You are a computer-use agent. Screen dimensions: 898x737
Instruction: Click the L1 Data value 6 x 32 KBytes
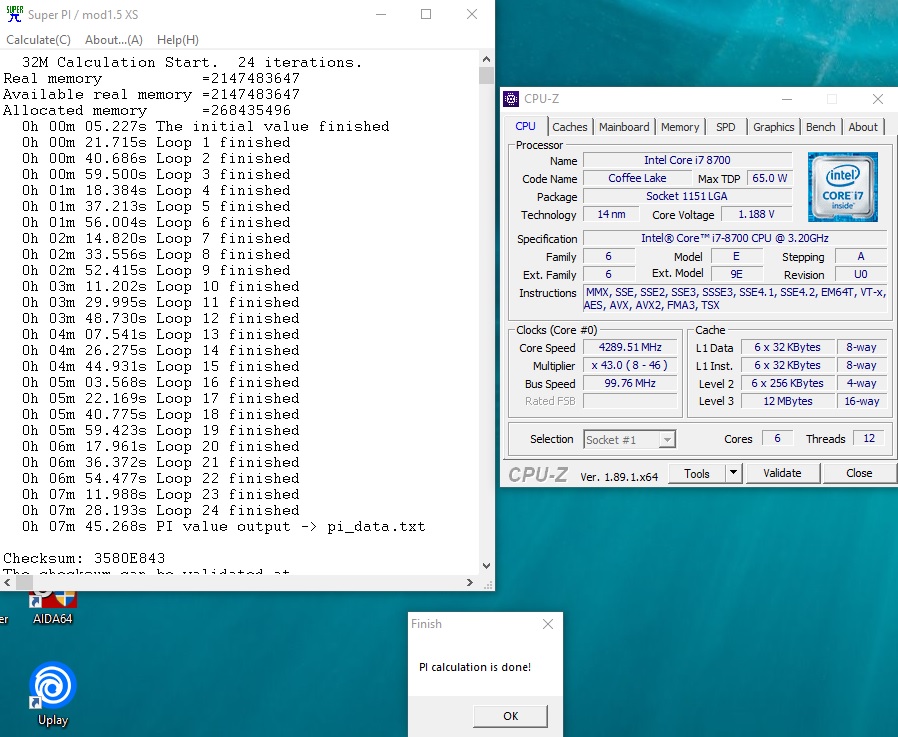[x=787, y=347]
